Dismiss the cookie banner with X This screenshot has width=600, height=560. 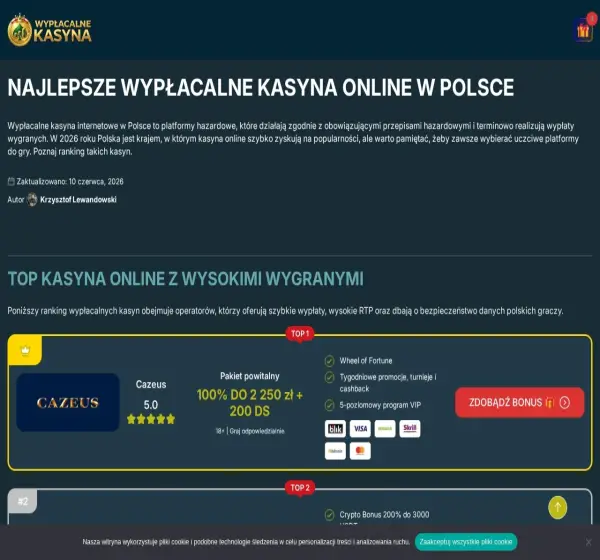[x=589, y=542]
